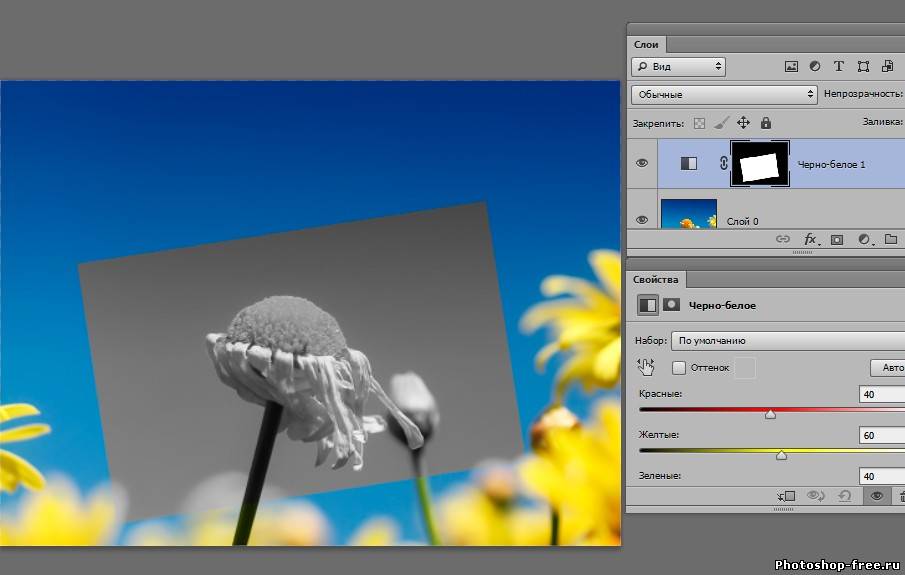
Task: Expand the Набор preset dropdown
Action: coord(786,340)
